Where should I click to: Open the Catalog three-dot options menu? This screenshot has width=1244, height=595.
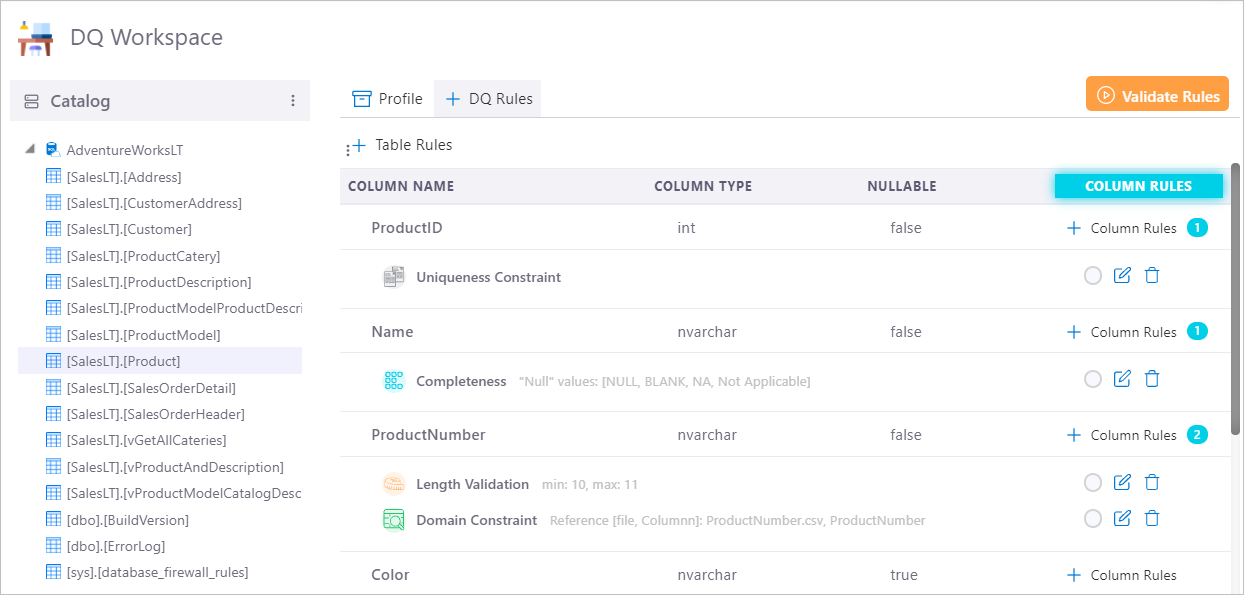pos(293,101)
